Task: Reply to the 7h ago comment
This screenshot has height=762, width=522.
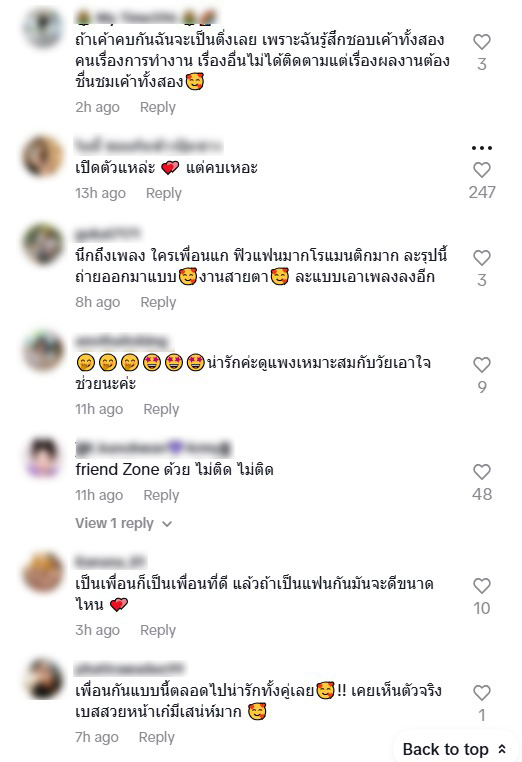Action: (x=157, y=737)
